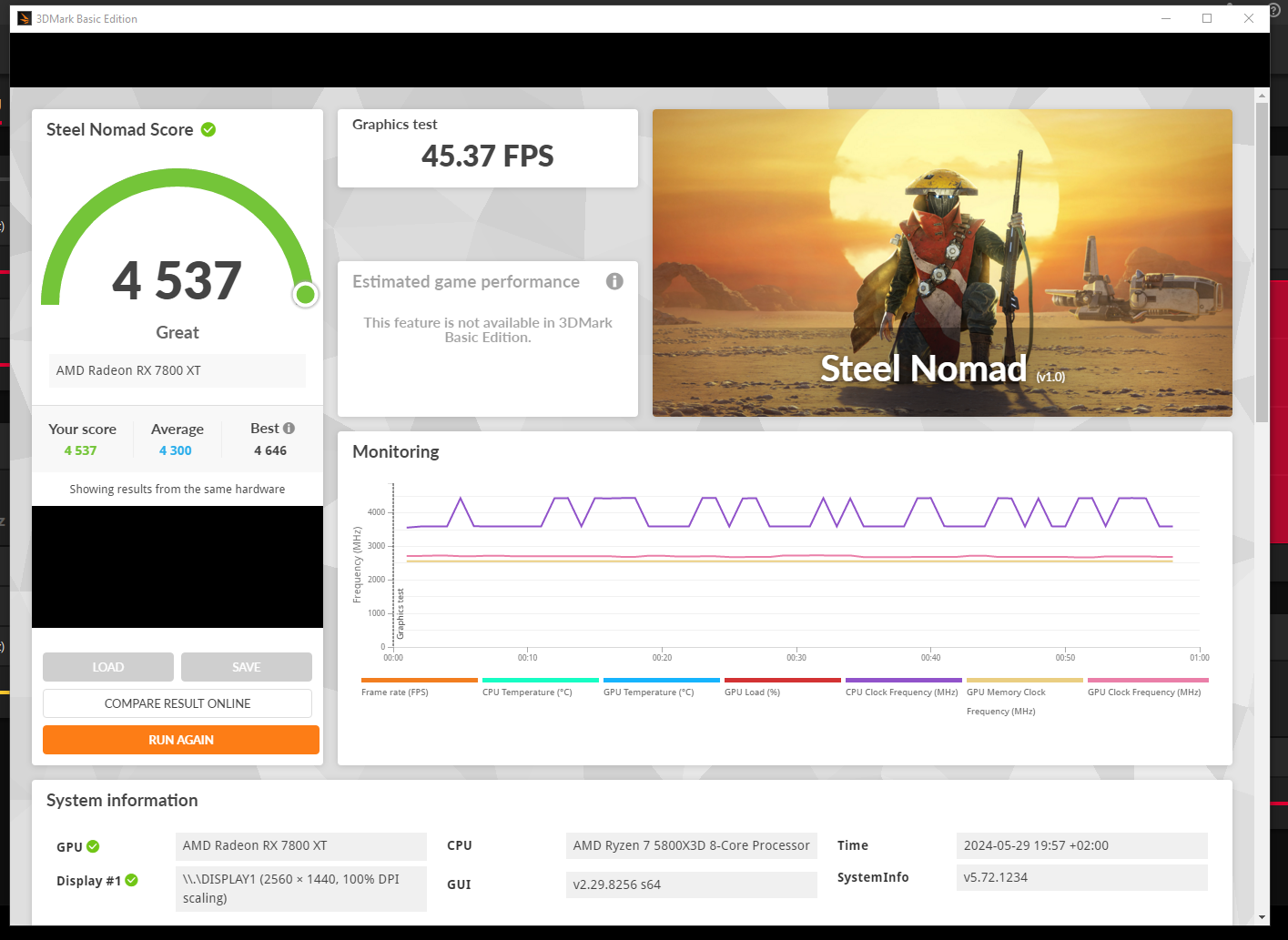Click the green check next to Display #1
The height and width of the screenshot is (940, 1288).
click(x=132, y=880)
